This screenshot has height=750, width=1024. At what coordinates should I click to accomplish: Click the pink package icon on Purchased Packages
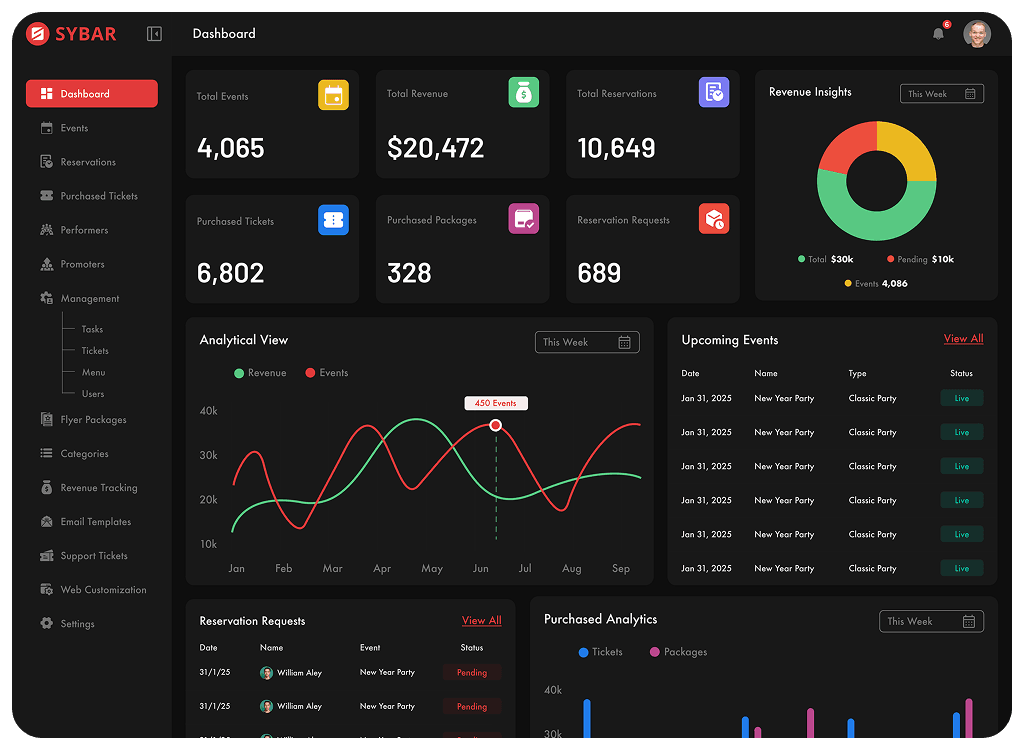(x=524, y=218)
